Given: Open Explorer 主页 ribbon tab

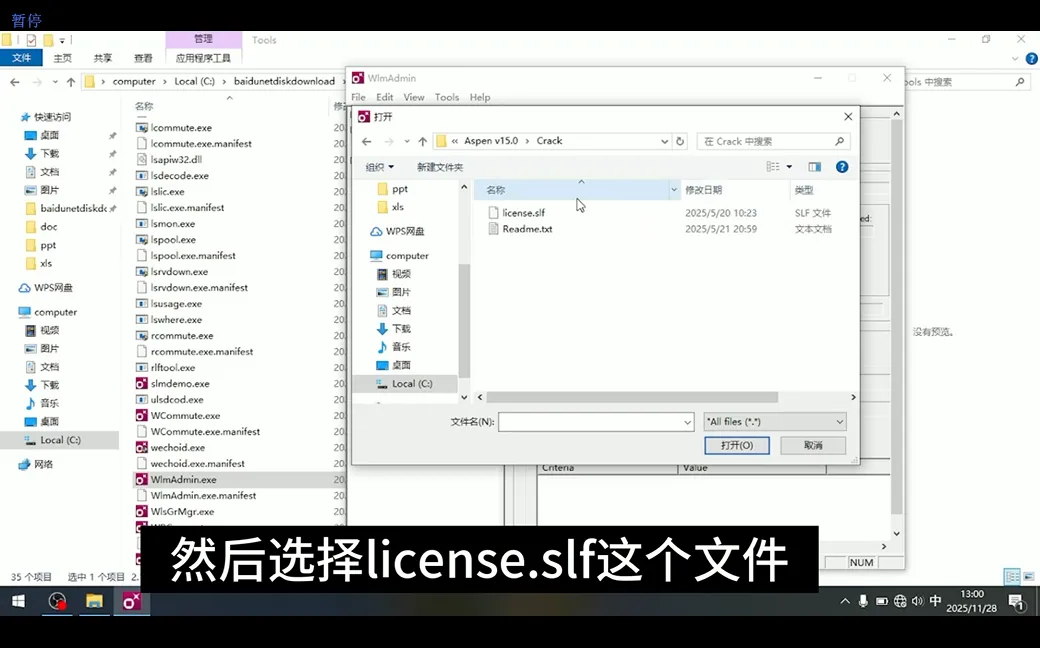Looking at the screenshot, I should (62, 58).
